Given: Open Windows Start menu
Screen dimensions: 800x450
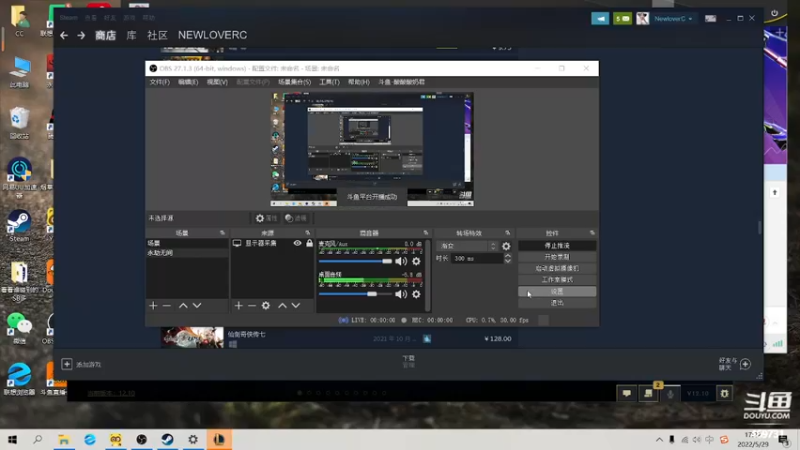Looking at the screenshot, I should point(12,439).
